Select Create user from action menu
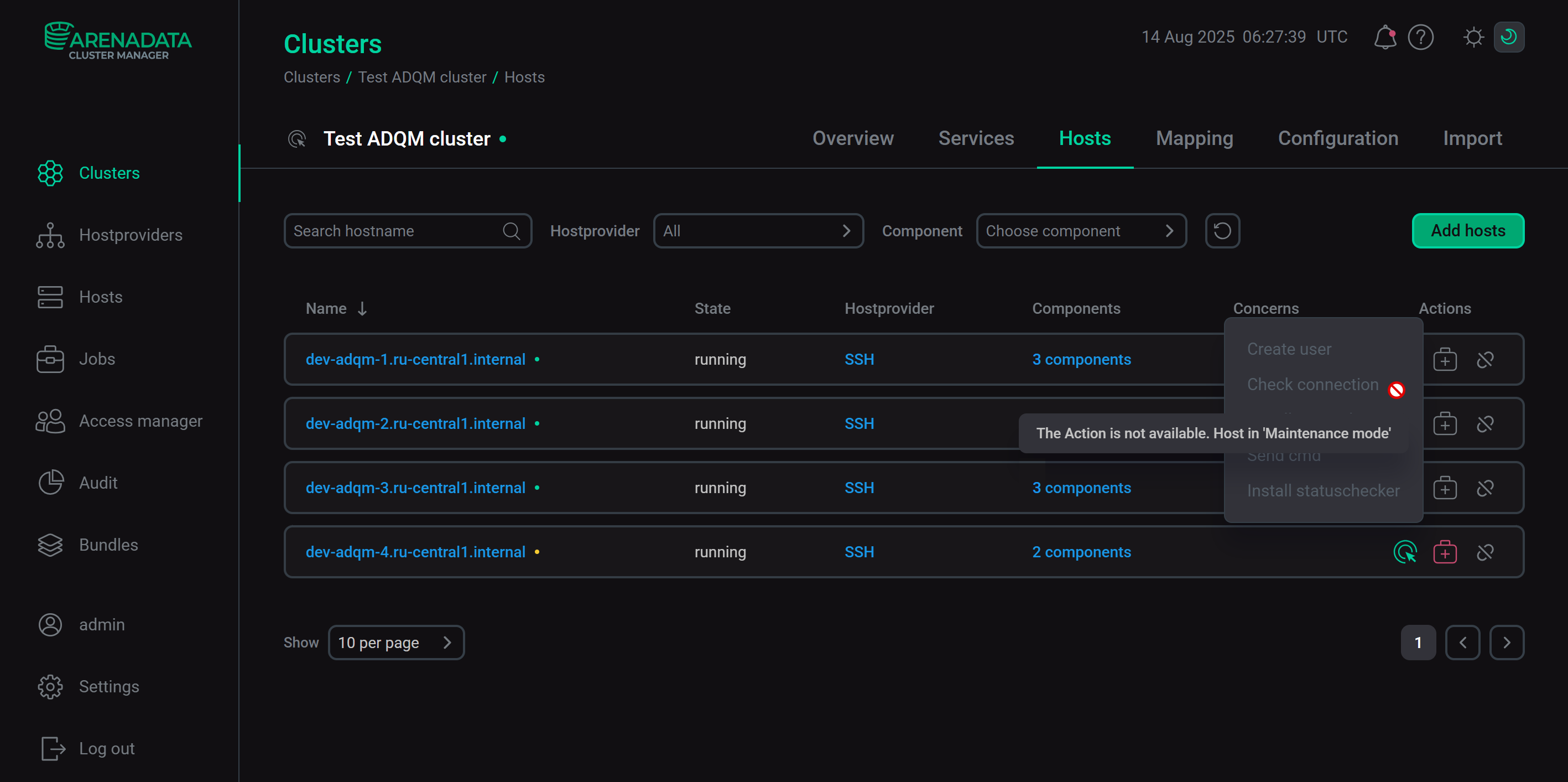This screenshot has height=782, width=1568. point(1289,349)
